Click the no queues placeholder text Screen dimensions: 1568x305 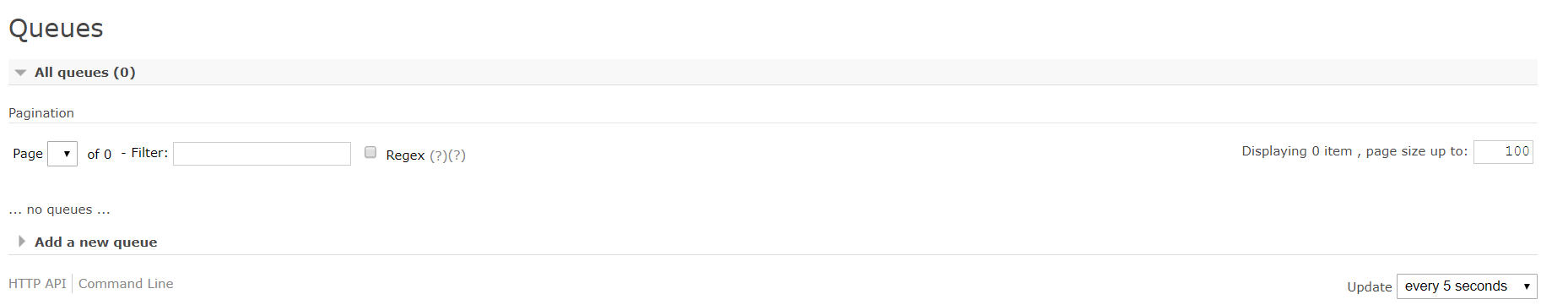pos(59,210)
